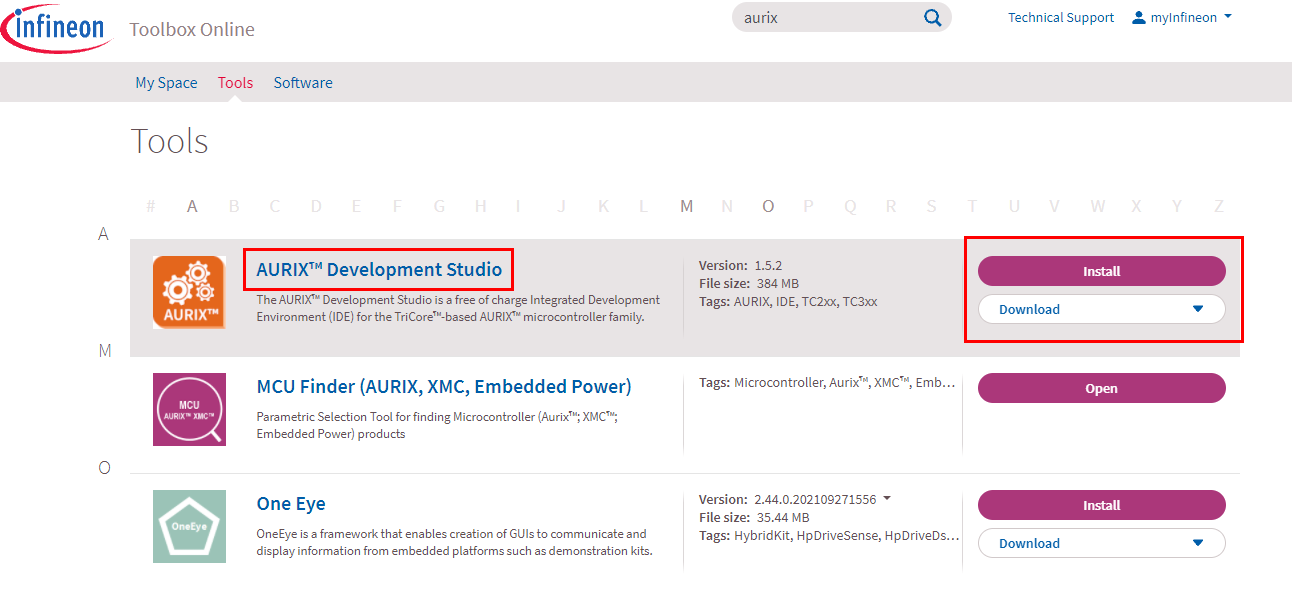
Task: Switch to the Tools tab
Action: tap(235, 83)
